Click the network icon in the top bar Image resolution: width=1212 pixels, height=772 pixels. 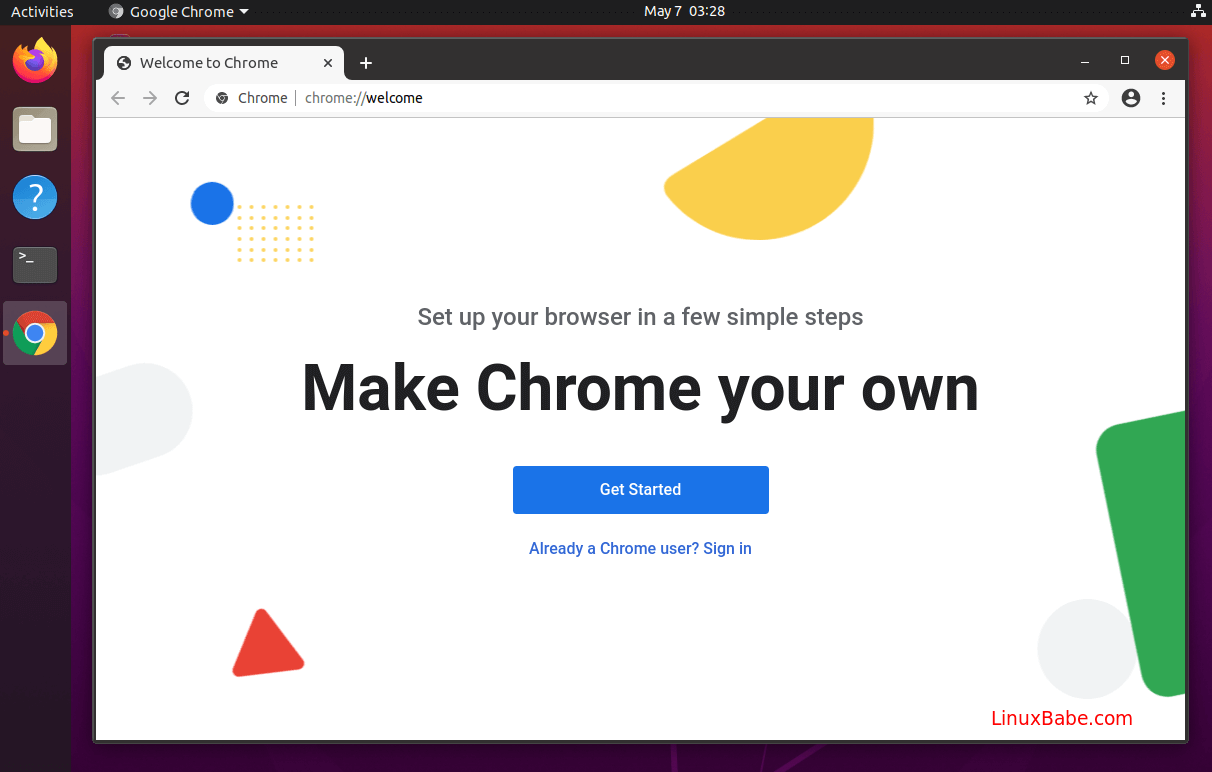[1198, 11]
